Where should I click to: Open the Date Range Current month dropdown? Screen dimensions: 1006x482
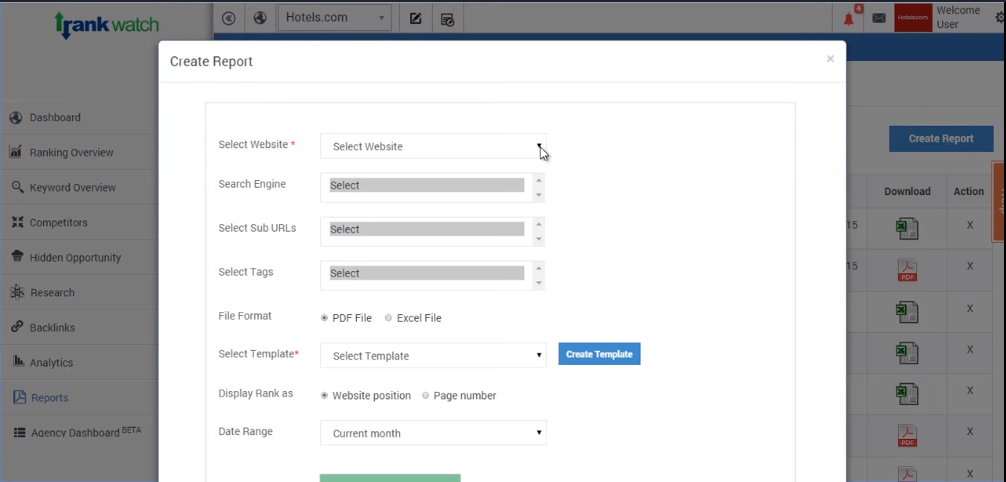click(x=433, y=433)
